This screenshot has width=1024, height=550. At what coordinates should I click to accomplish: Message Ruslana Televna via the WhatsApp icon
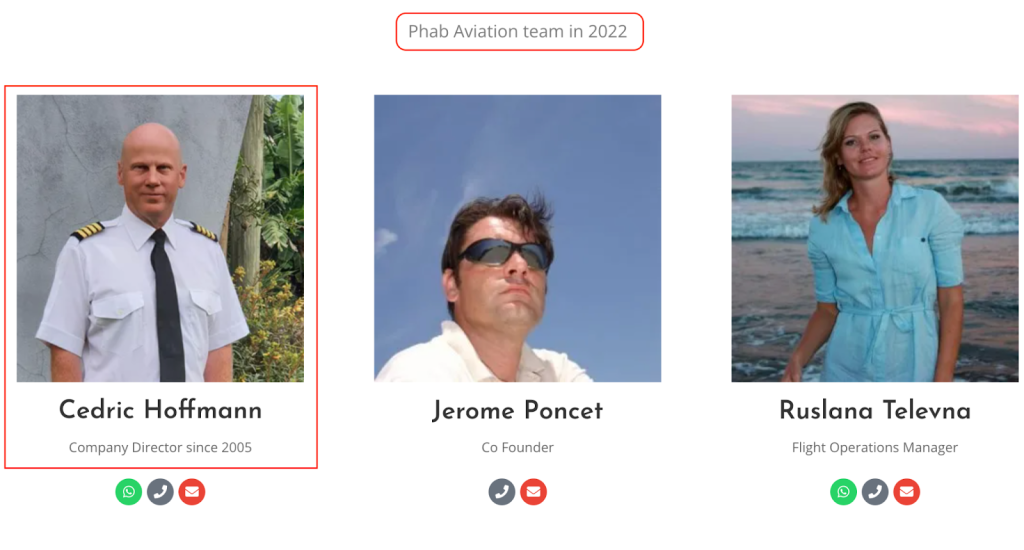coord(844,492)
